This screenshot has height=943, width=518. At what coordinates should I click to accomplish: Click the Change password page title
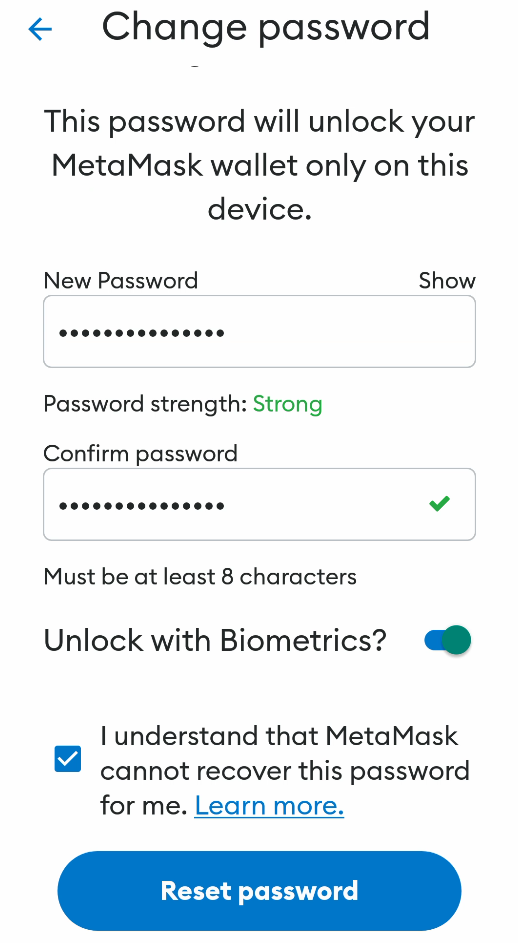tap(265, 27)
